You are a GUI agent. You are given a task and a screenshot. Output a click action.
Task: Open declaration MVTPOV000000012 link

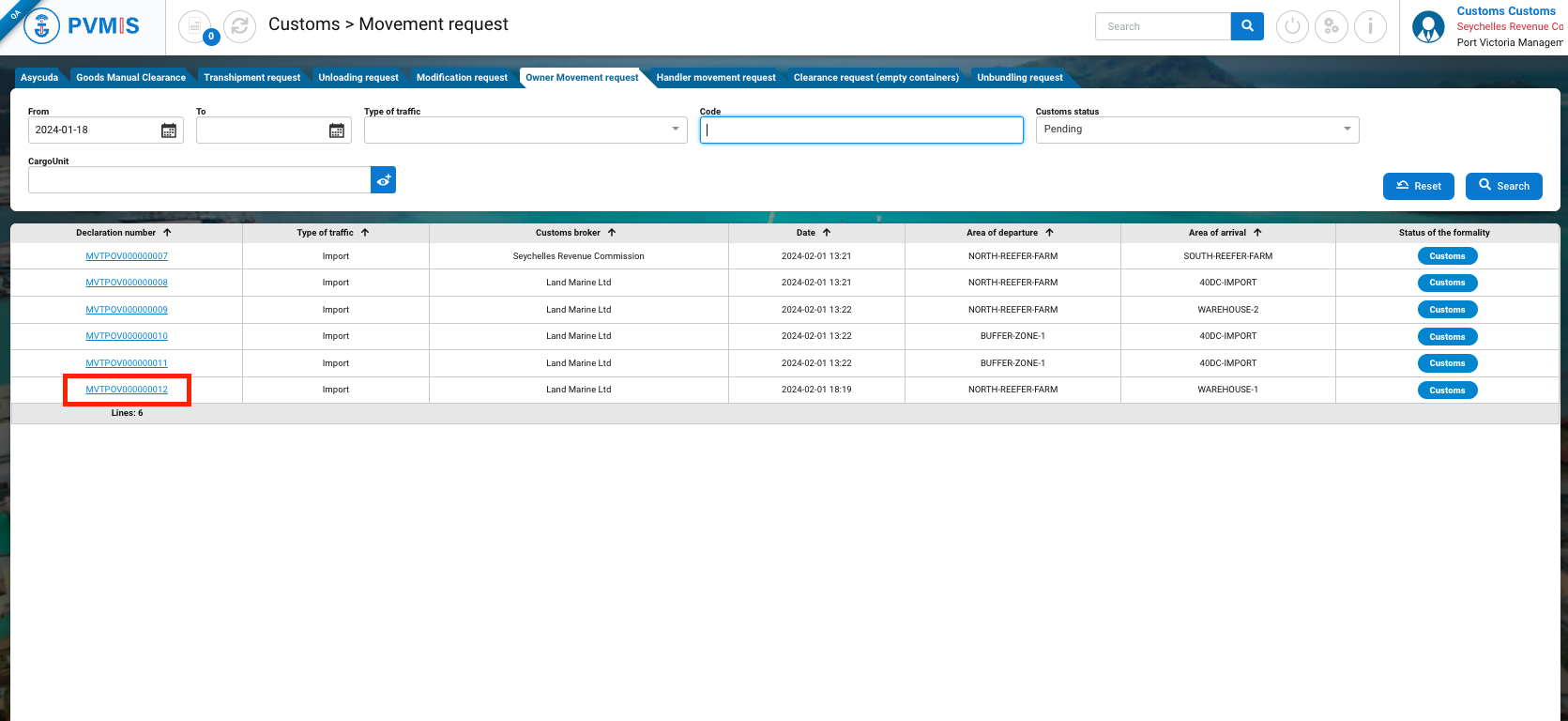pos(127,390)
